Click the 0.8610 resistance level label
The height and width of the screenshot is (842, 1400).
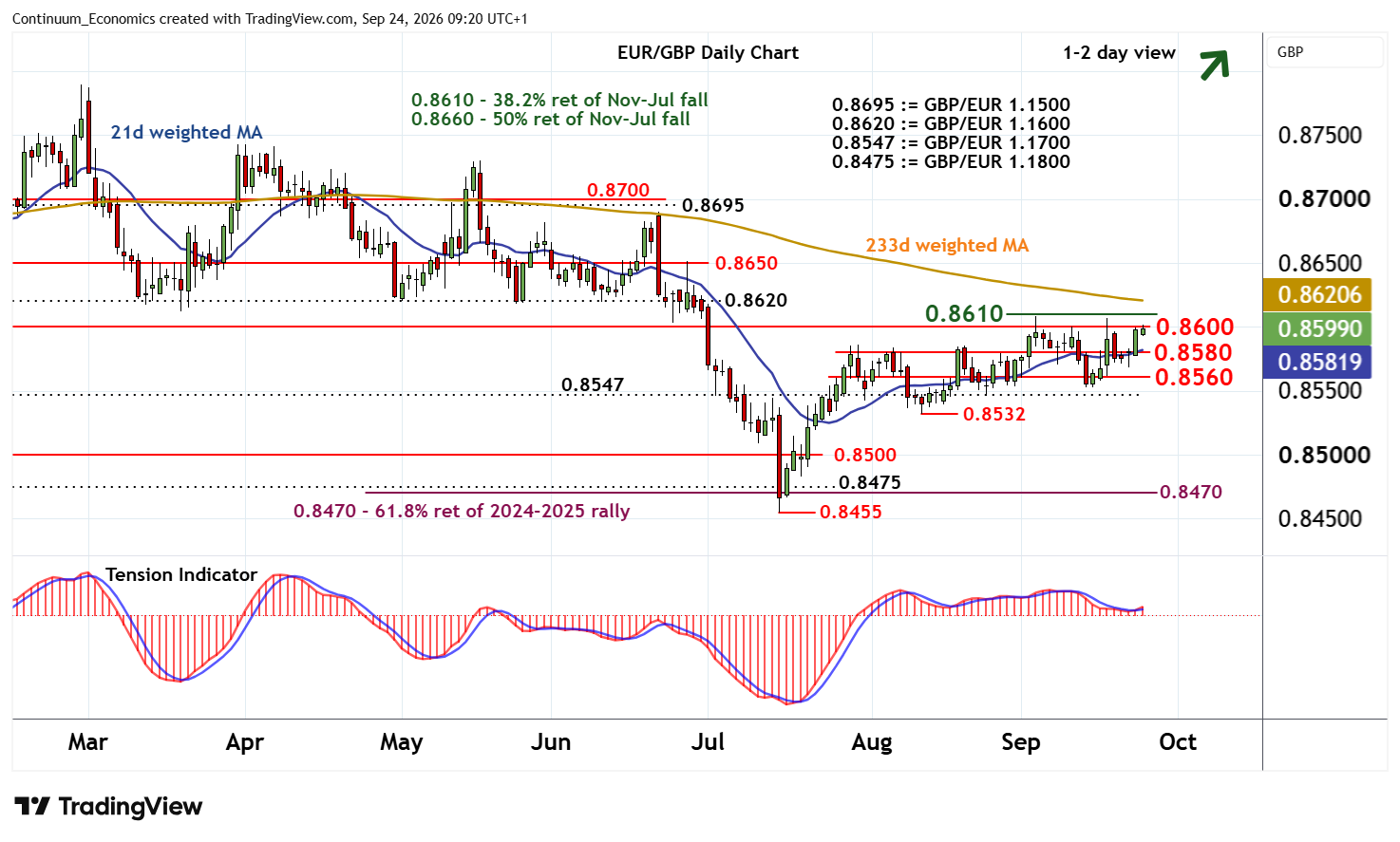(x=964, y=313)
